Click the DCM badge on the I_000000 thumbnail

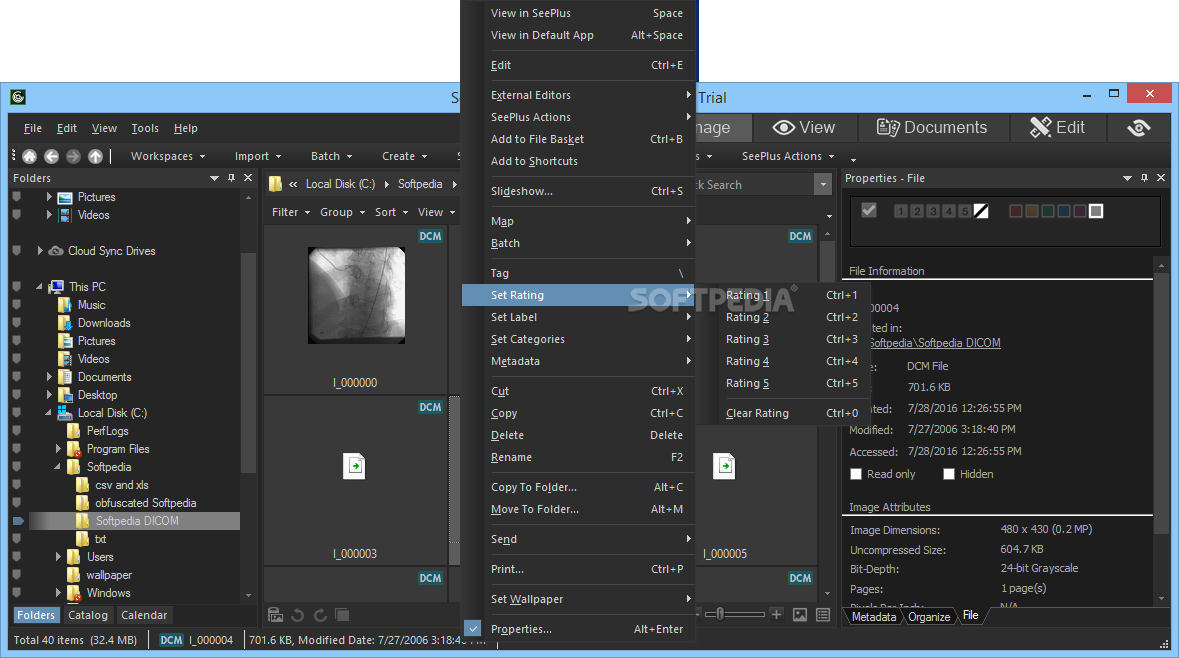tap(430, 236)
